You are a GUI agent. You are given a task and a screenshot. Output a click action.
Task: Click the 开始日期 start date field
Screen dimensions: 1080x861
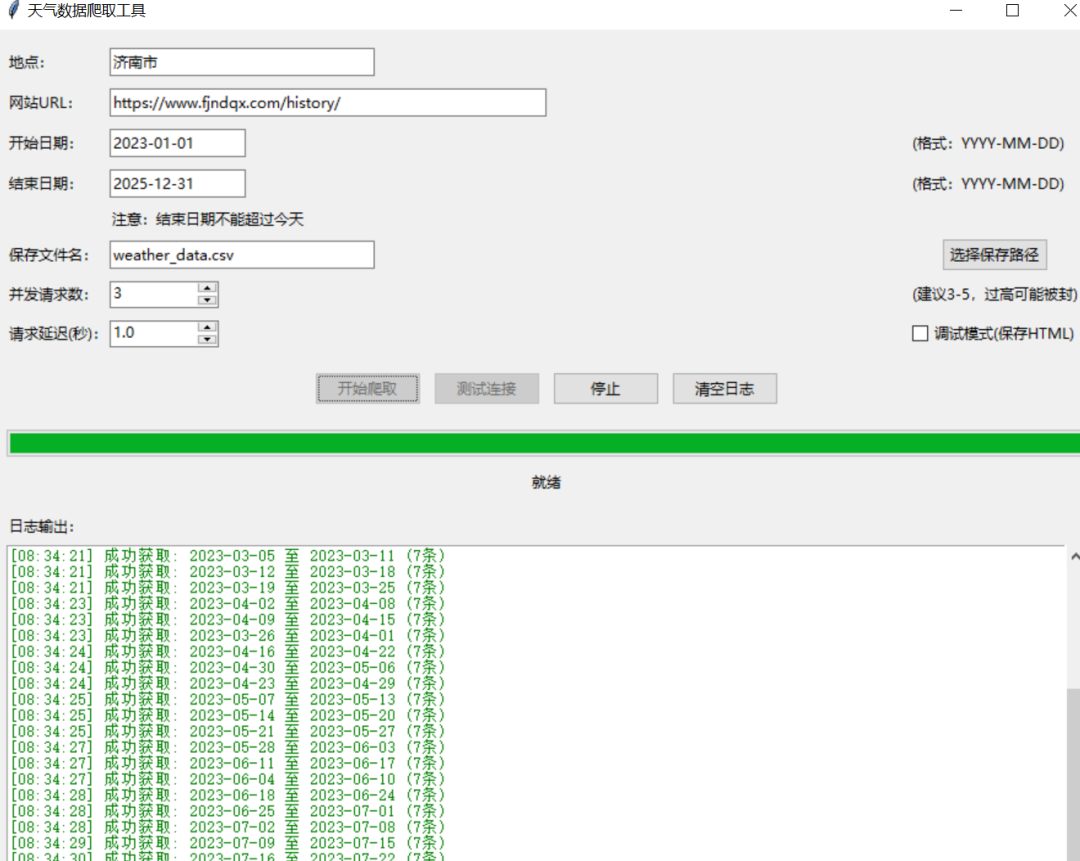pyautogui.click(x=177, y=143)
